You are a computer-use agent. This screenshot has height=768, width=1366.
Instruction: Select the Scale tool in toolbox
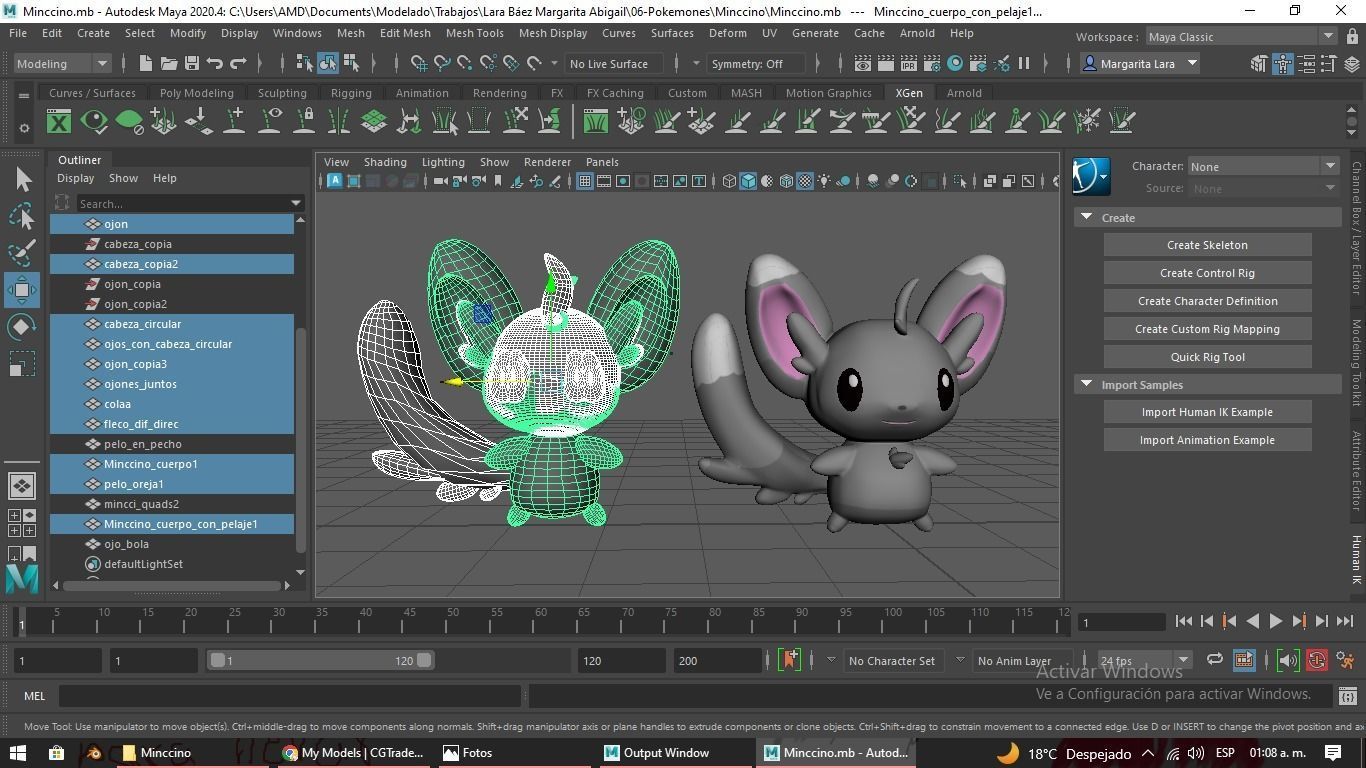click(23, 363)
